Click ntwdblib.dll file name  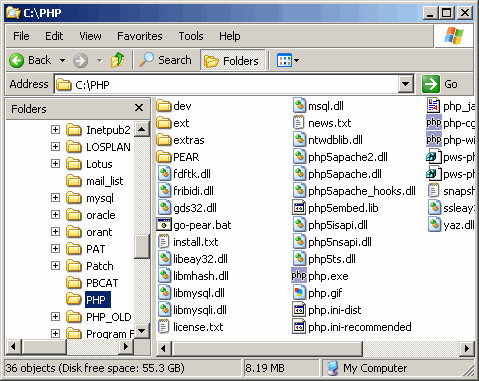click(335, 140)
